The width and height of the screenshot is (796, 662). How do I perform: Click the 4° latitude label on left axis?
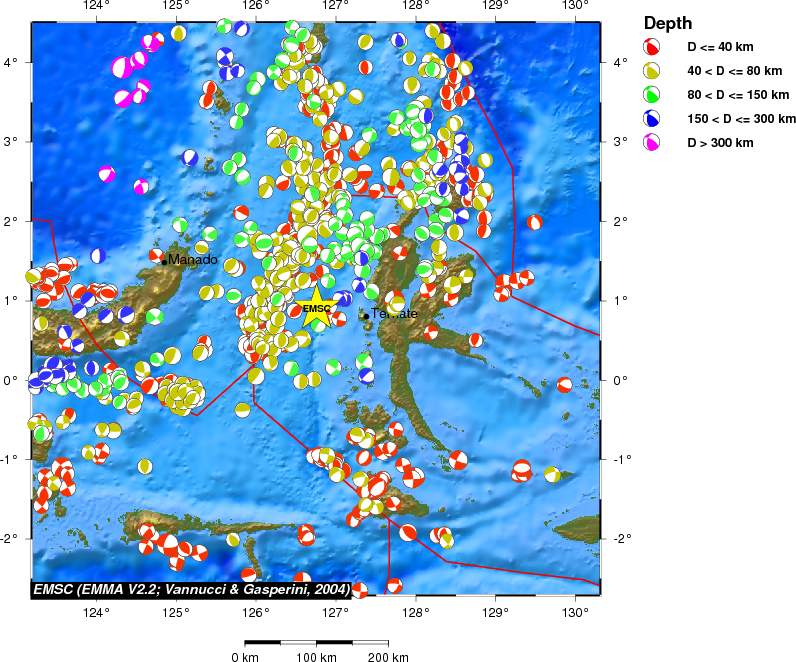(14, 62)
